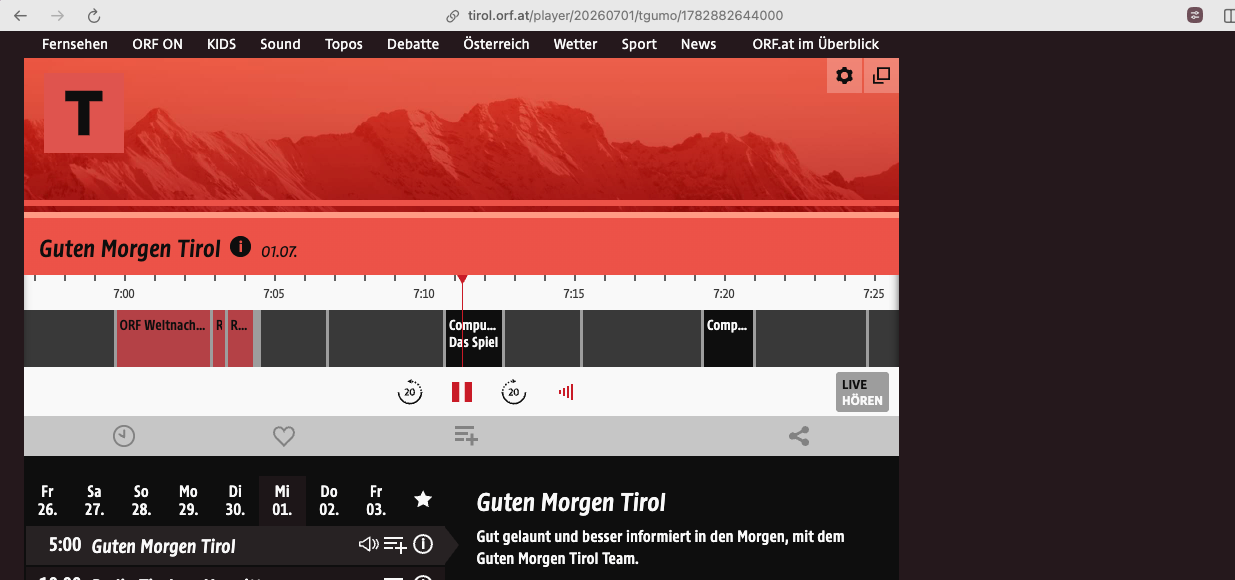1235x580 pixels.
Task: Add to playlist in gray toolbar
Action: click(x=466, y=436)
